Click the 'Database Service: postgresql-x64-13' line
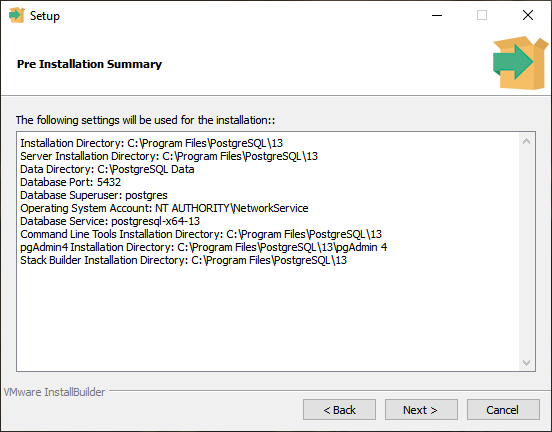 point(110,221)
